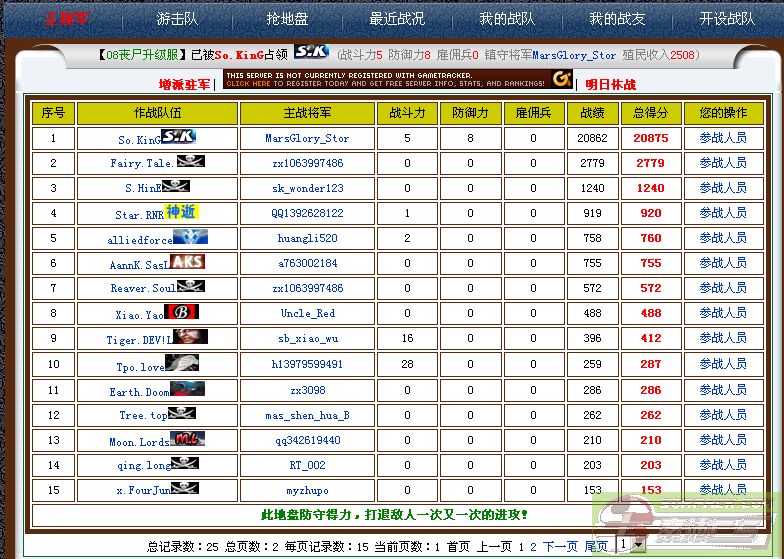Click the pirate flag next to Fairy.Tale.

tap(190, 161)
